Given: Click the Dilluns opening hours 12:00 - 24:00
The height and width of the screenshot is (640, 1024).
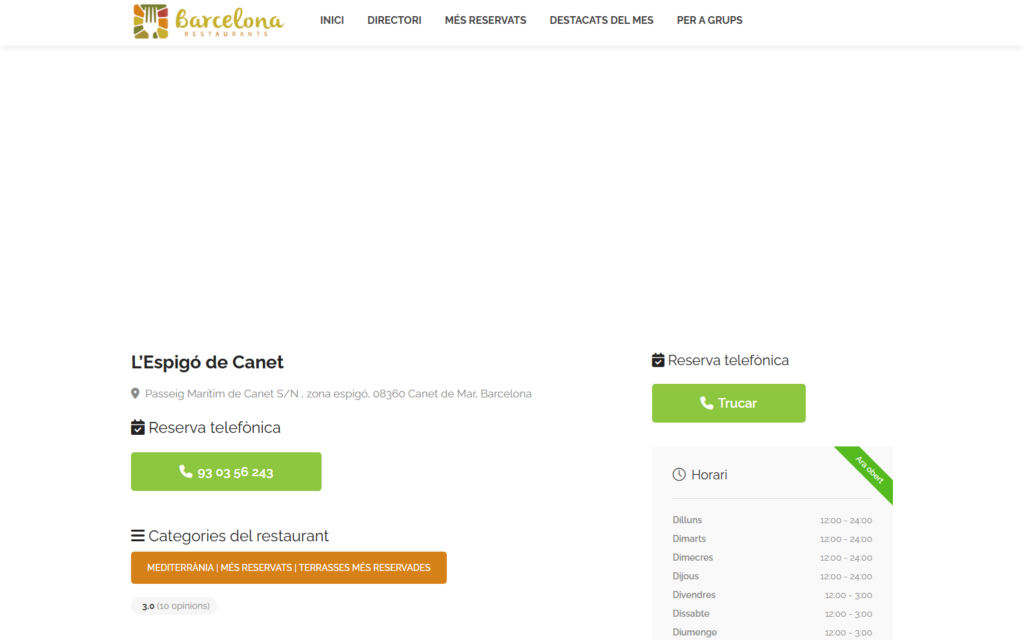Looking at the screenshot, I should pyautogui.click(x=846, y=520).
